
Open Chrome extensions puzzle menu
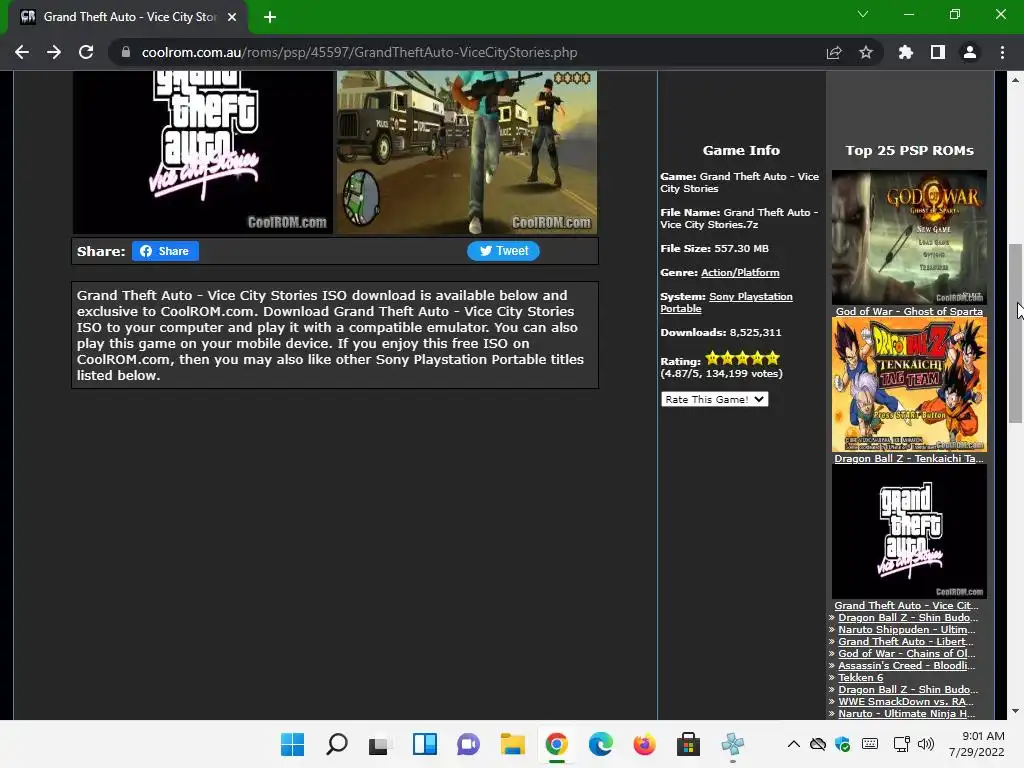pos(906,52)
